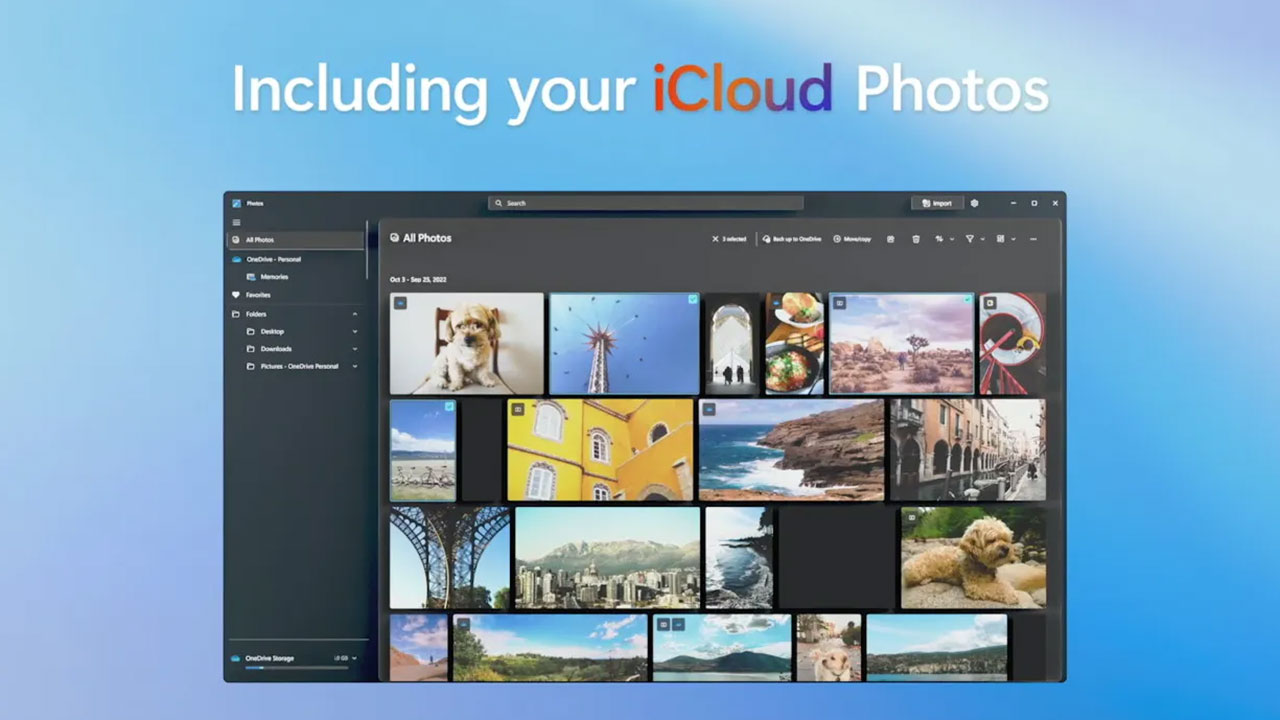Uncheck the beach bicycles photo checkbox
1280x720 pixels.
pyautogui.click(x=449, y=407)
